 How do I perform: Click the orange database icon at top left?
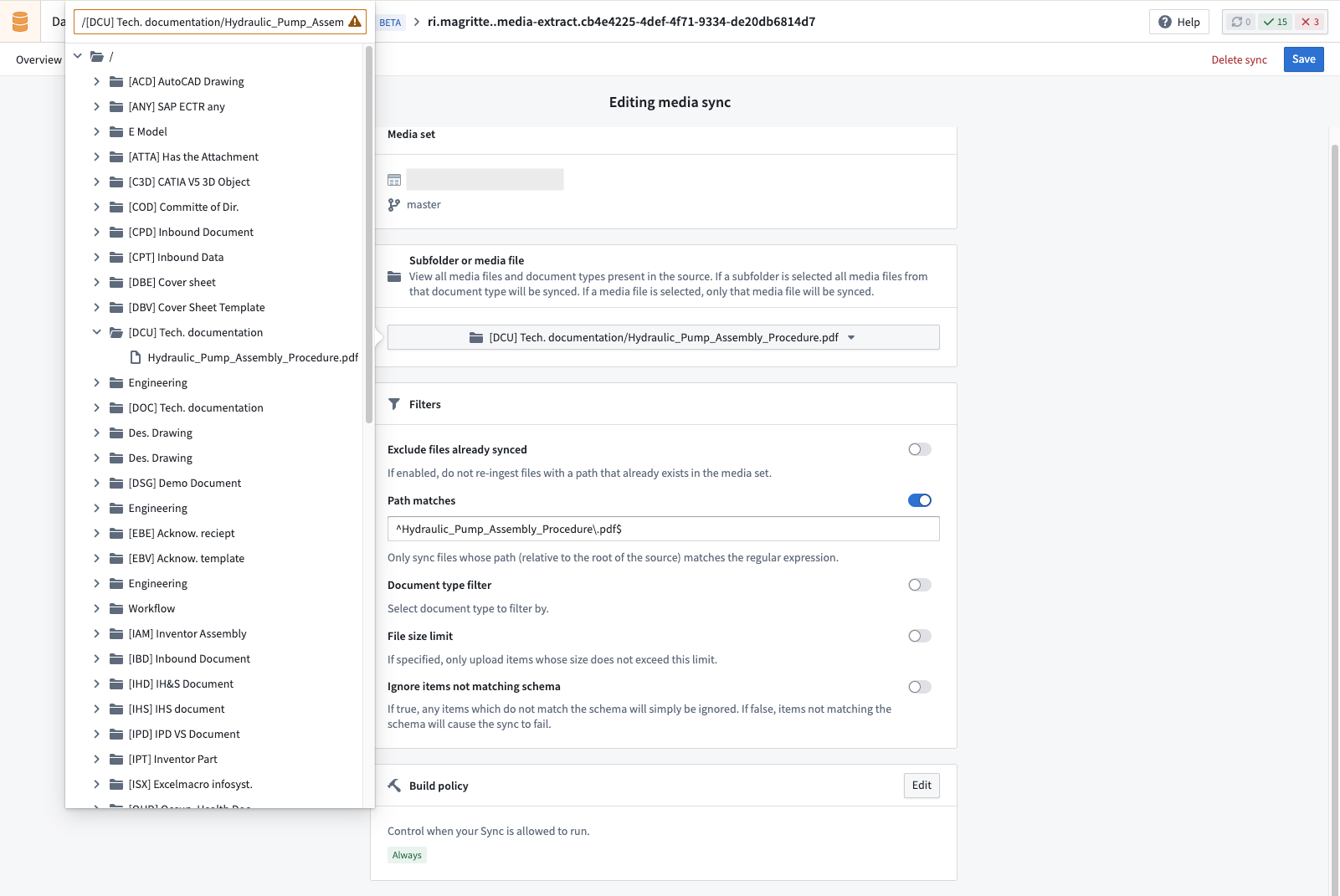coord(20,22)
